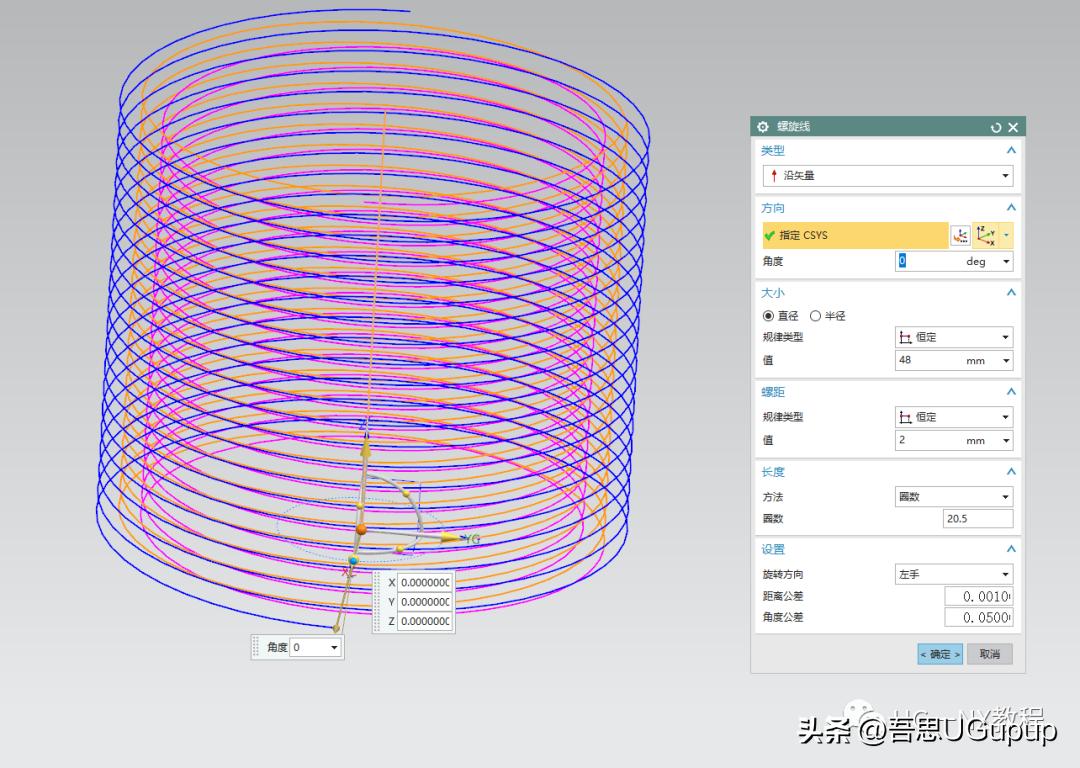Open the 类型 dropdown showing 沿矢量
The width and height of the screenshot is (1080, 768).
(x=1006, y=175)
